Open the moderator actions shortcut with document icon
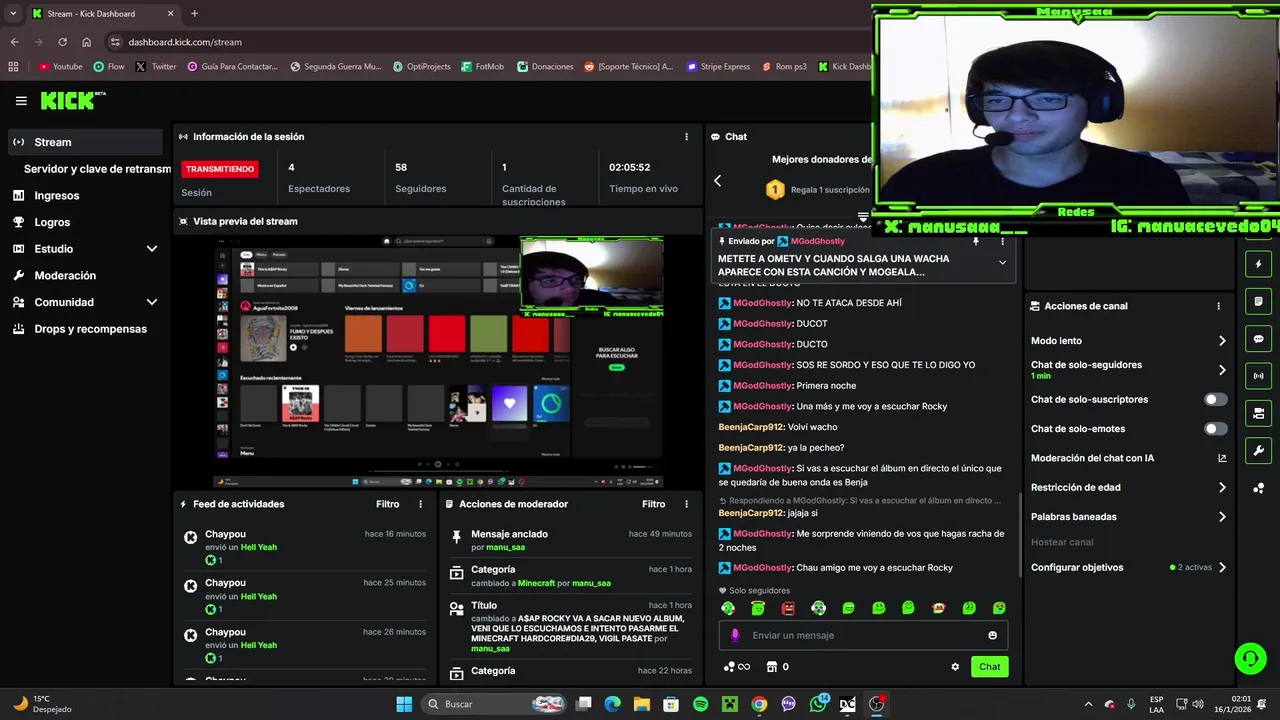Screen dimensions: 1280x720 (1258, 301)
